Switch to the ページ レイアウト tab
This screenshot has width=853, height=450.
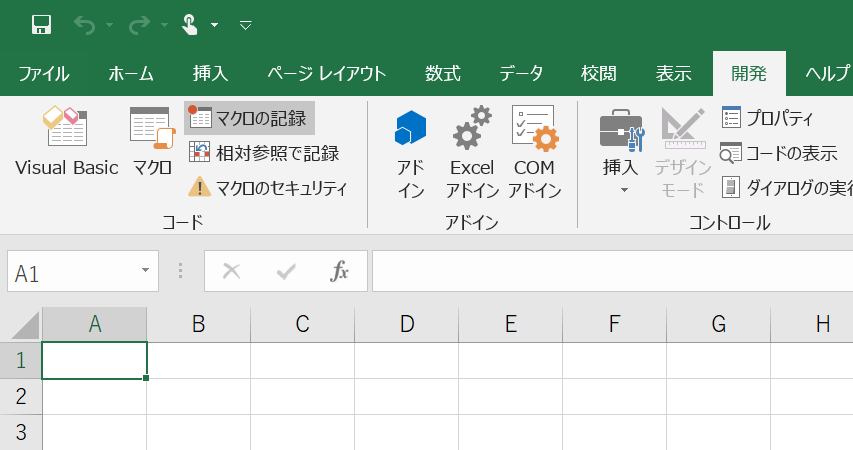pyautogui.click(x=326, y=73)
